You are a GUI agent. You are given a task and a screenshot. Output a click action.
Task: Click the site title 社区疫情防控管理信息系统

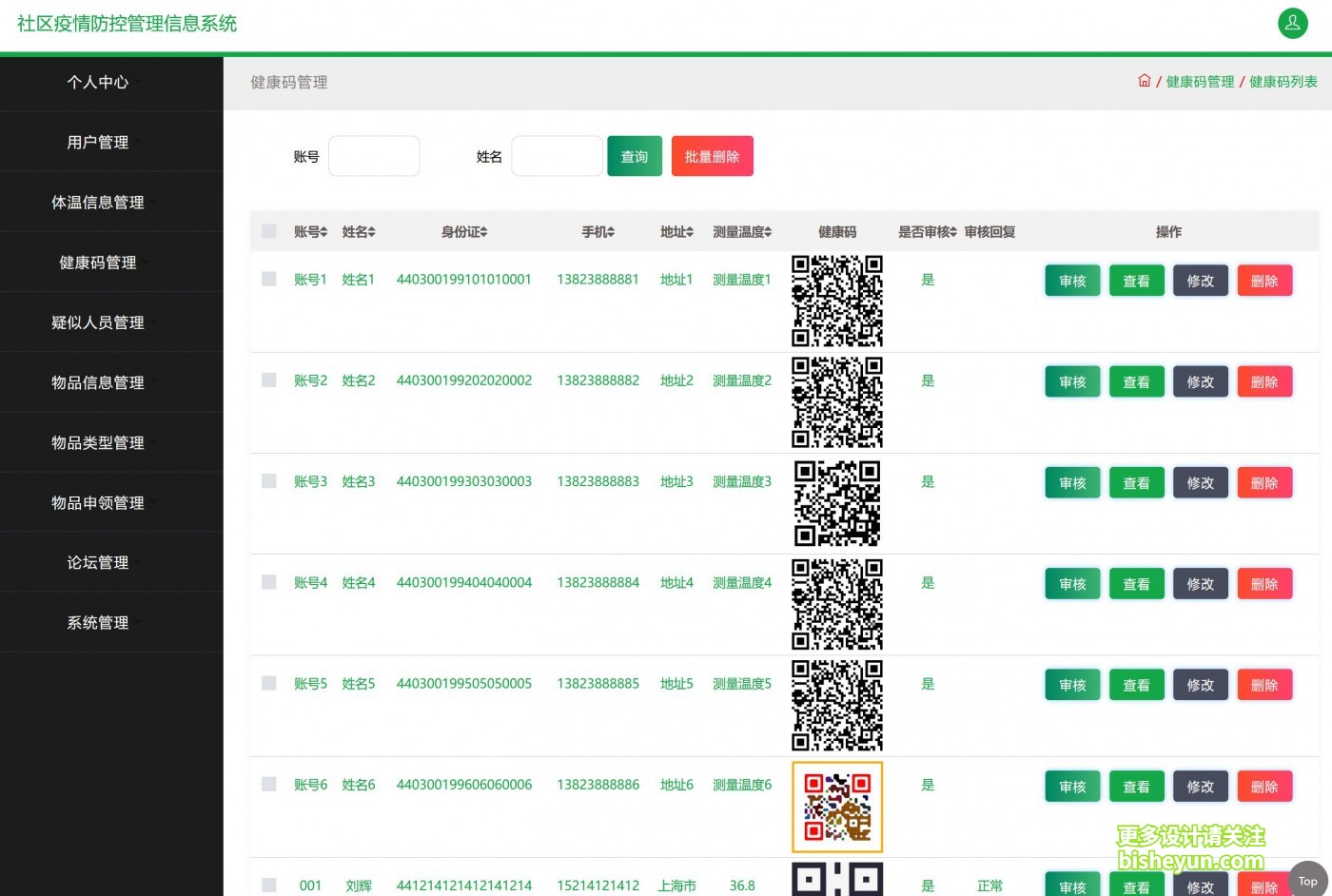coord(127,24)
